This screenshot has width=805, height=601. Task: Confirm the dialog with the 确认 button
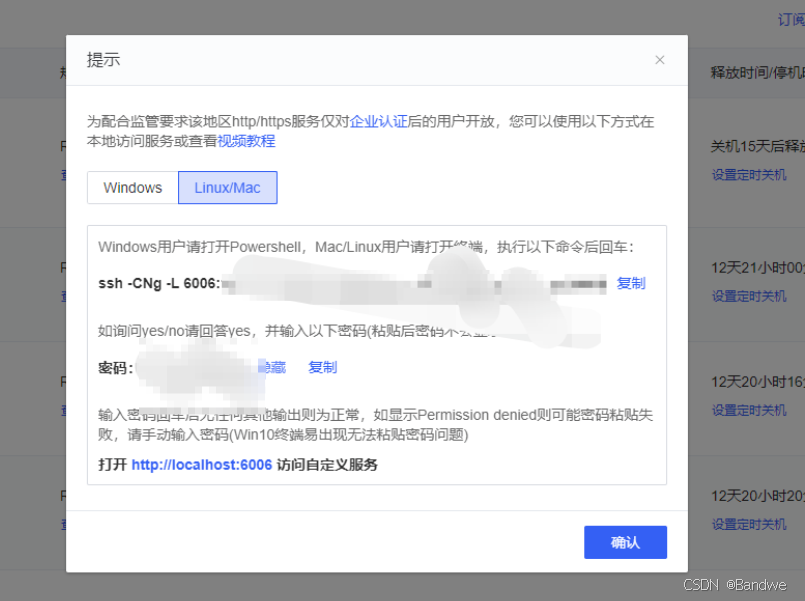pos(625,542)
